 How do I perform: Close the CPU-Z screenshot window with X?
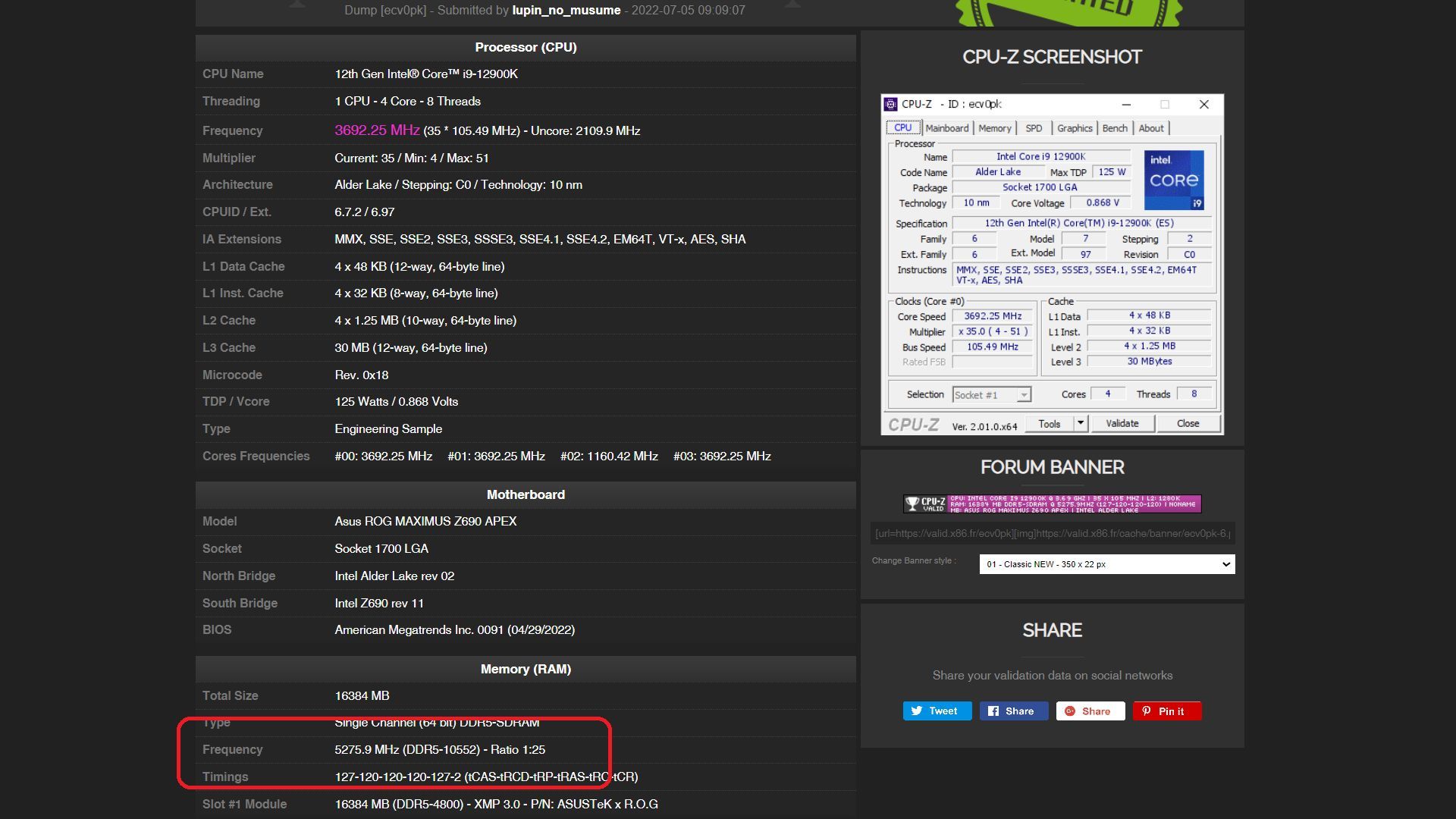coord(1203,105)
